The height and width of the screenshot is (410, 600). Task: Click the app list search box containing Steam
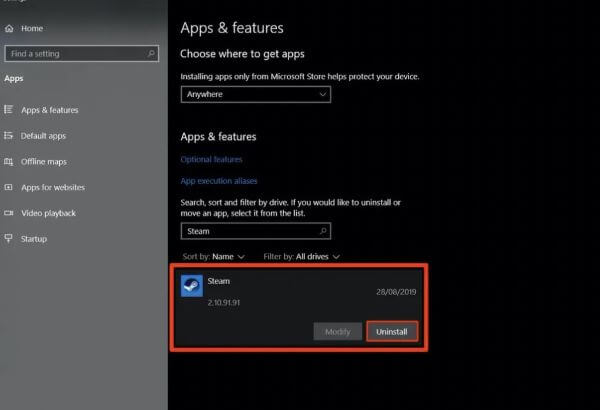(x=256, y=231)
